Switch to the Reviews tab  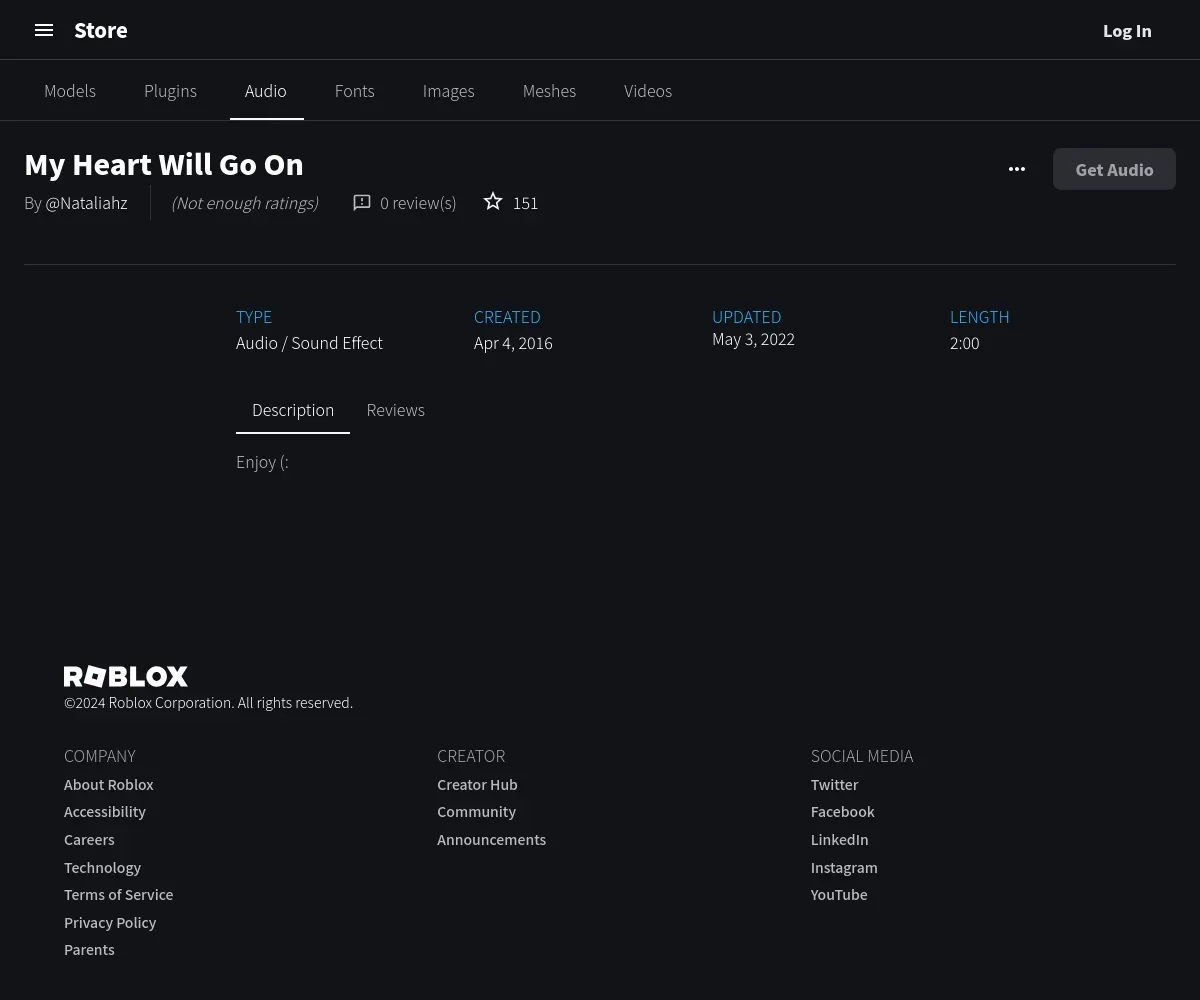click(x=395, y=410)
